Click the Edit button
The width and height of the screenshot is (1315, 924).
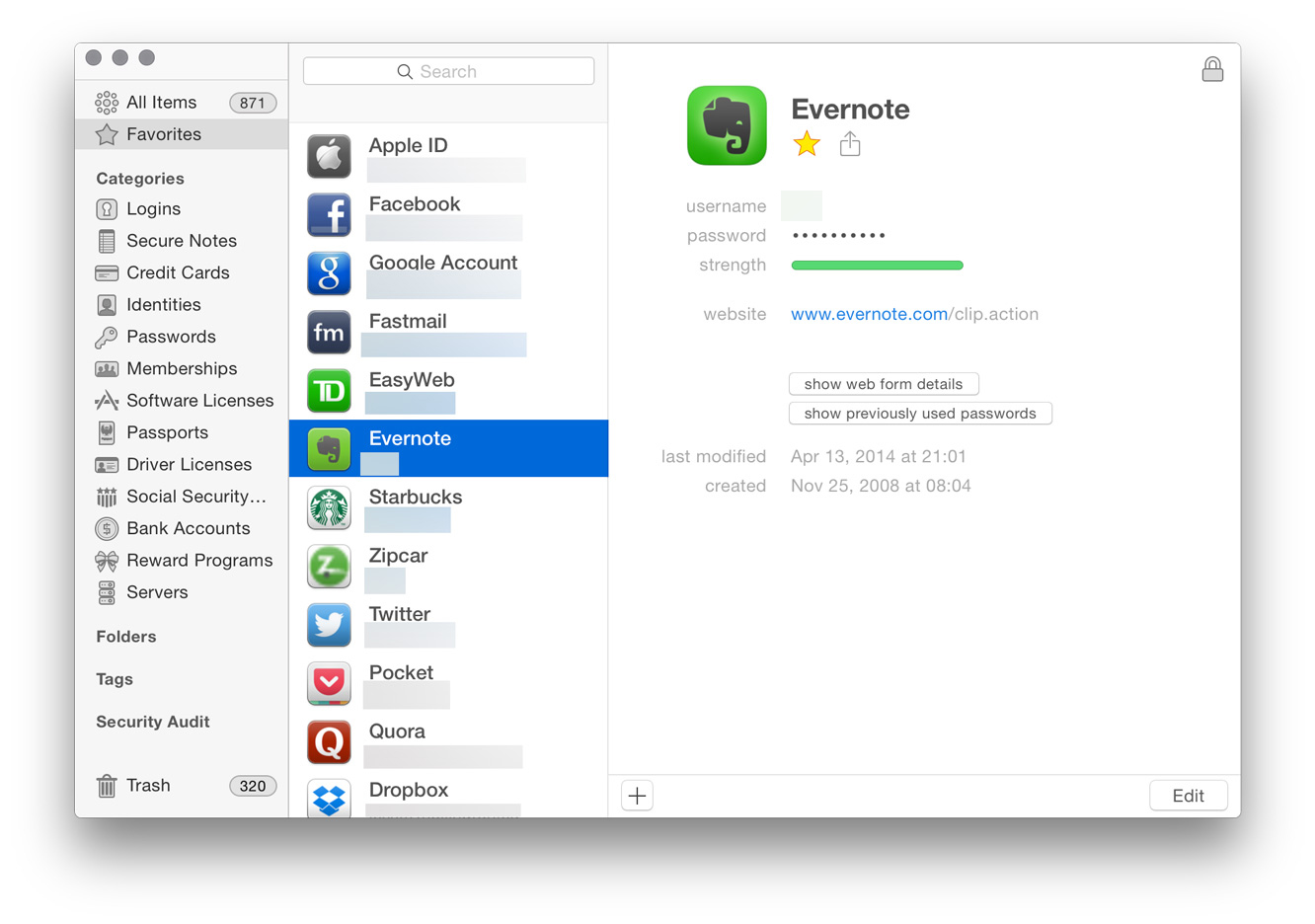(x=1188, y=796)
